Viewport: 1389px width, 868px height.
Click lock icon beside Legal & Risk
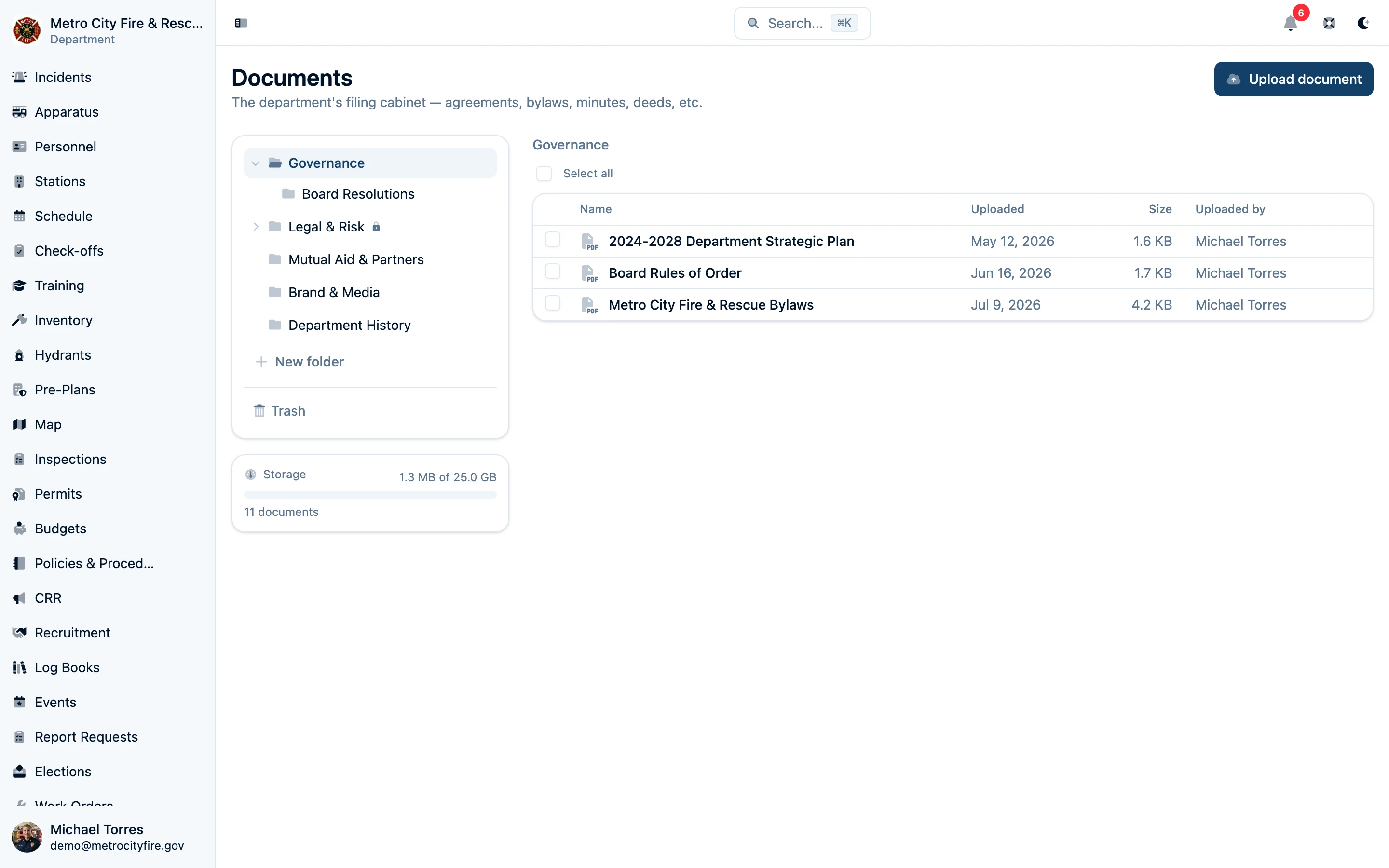(376, 227)
